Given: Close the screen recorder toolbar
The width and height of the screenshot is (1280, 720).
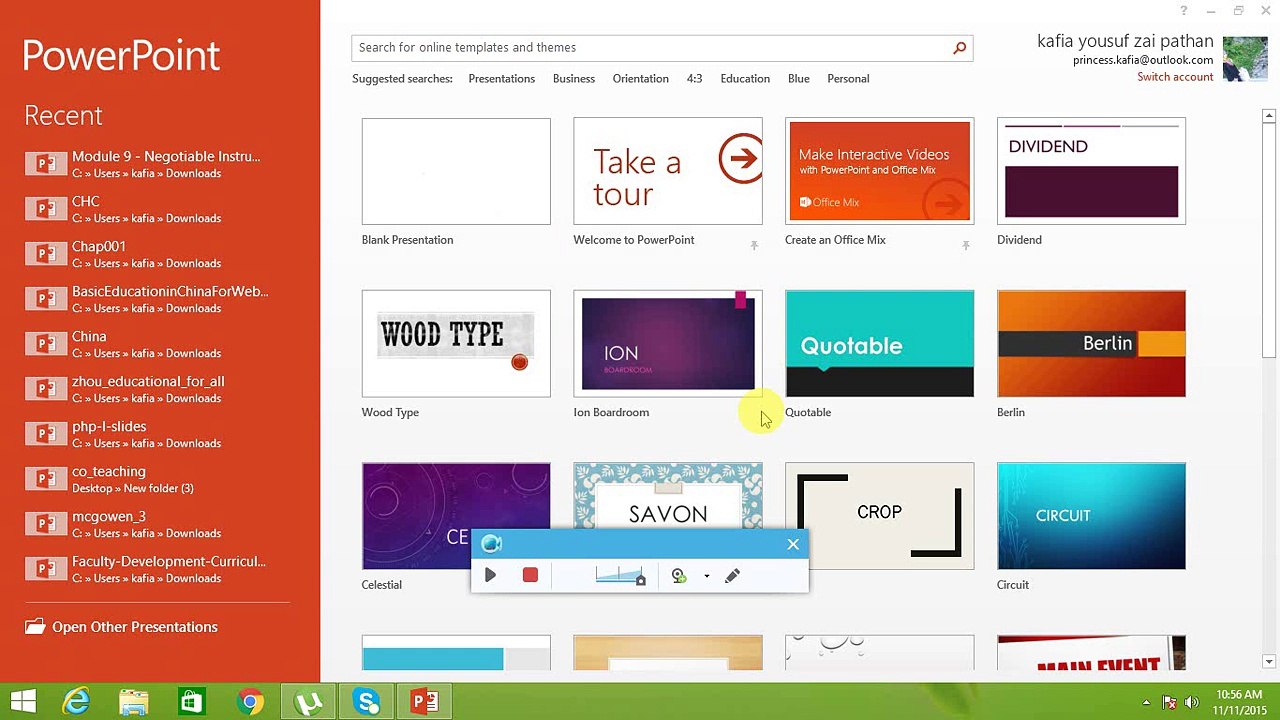Looking at the screenshot, I should coord(793,544).
